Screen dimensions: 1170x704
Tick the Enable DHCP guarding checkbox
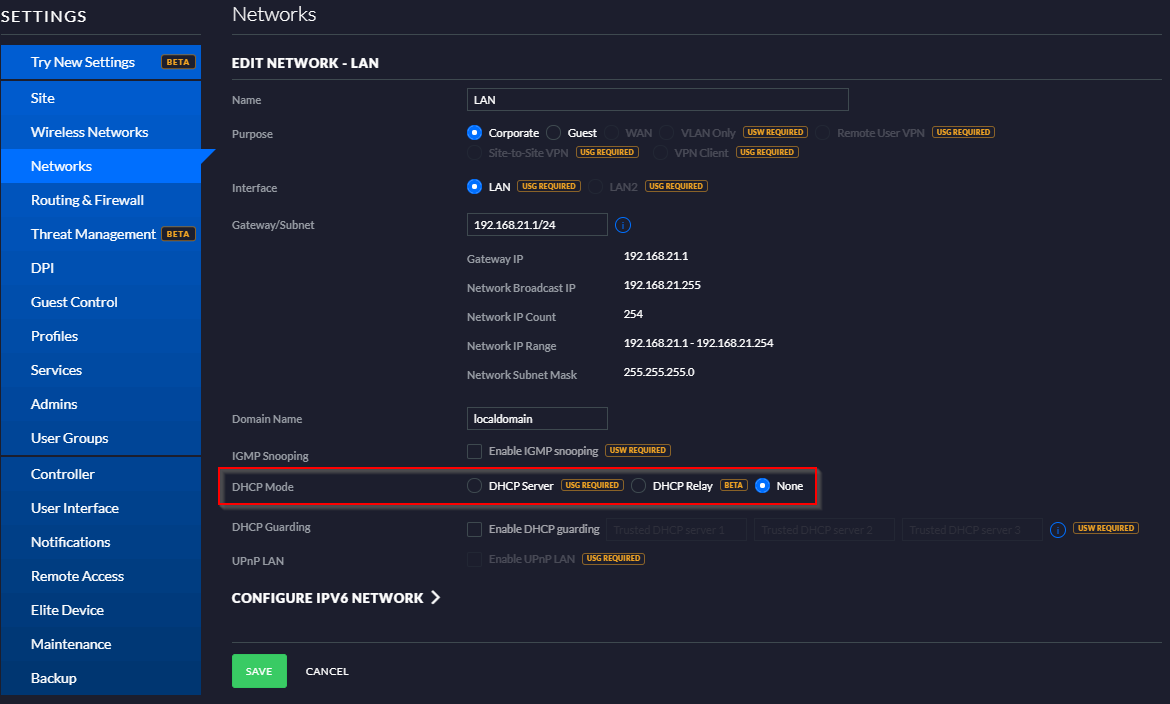475,529
